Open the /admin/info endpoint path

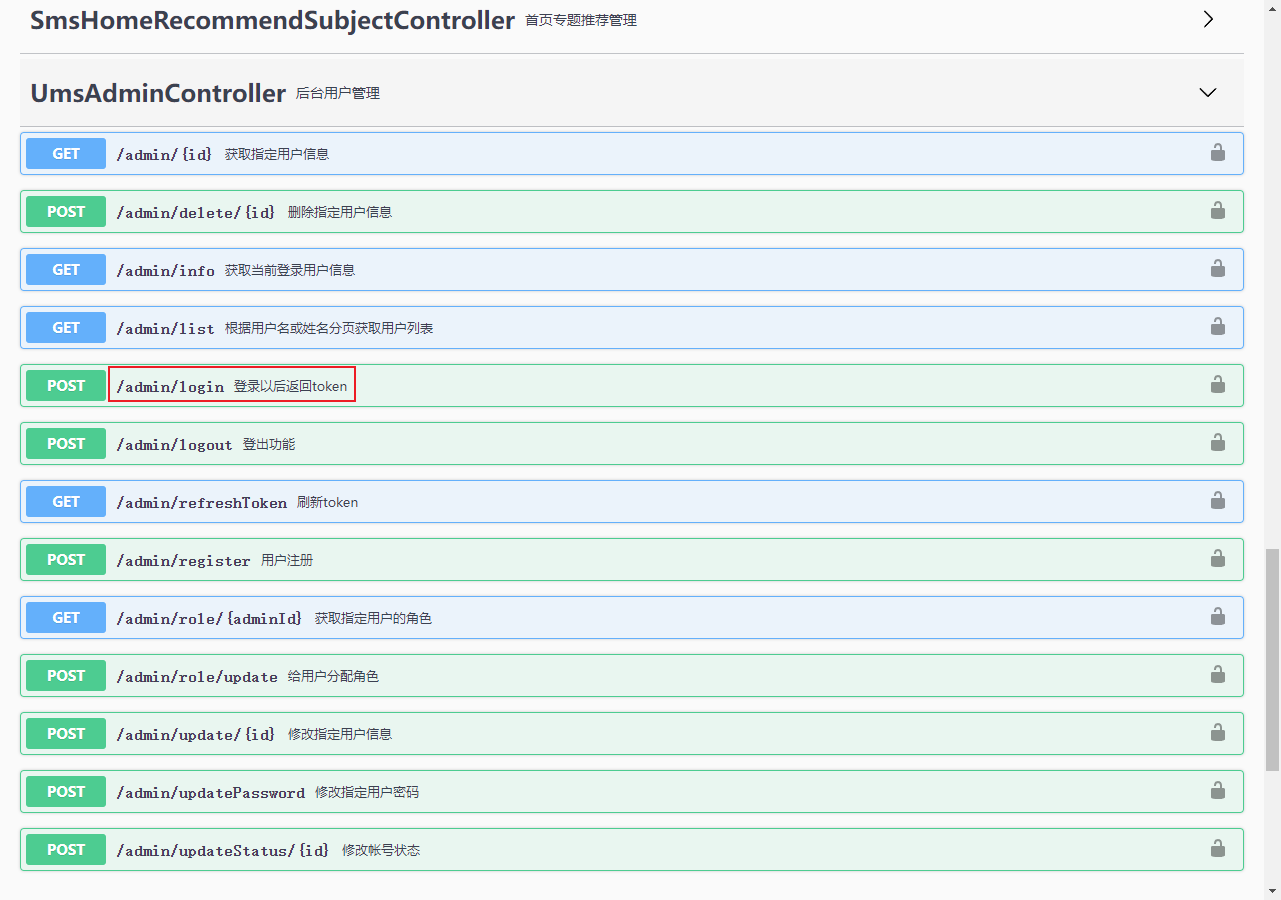pyautogui.click(x=166, y=270)
